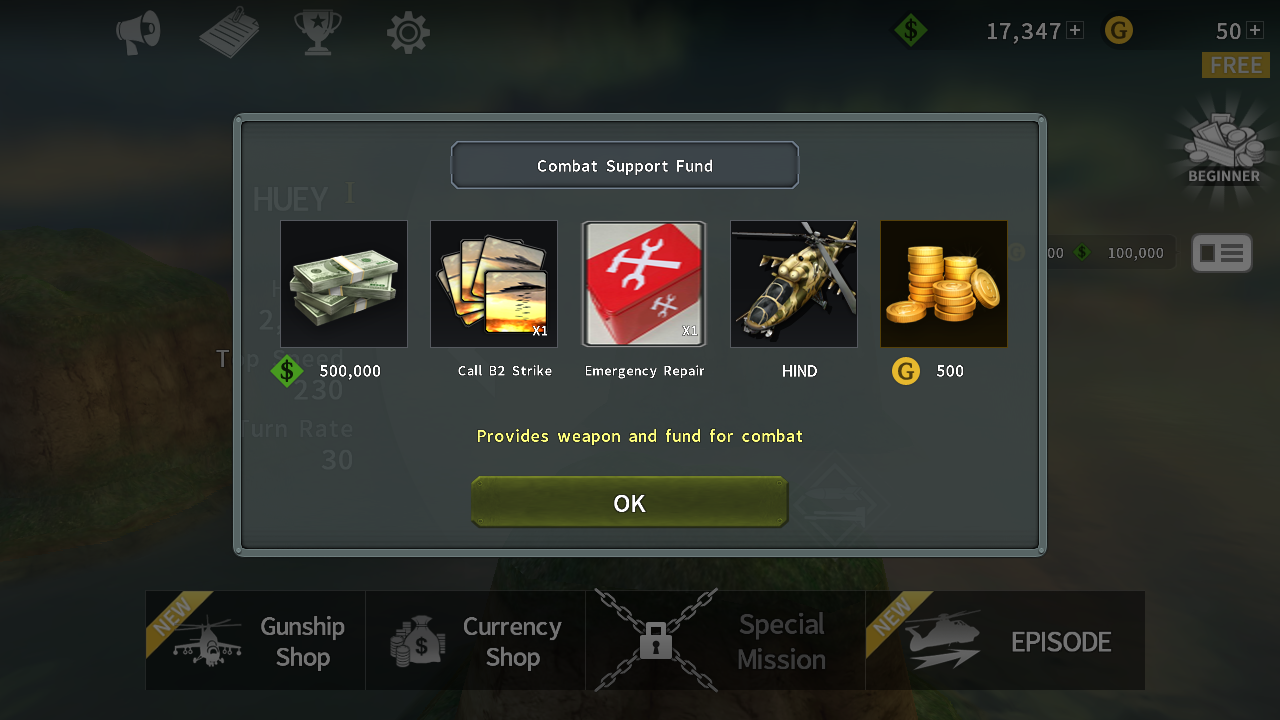Open the Currency Shop
This screenshot has width=1280, height=720.
[475, 640]
